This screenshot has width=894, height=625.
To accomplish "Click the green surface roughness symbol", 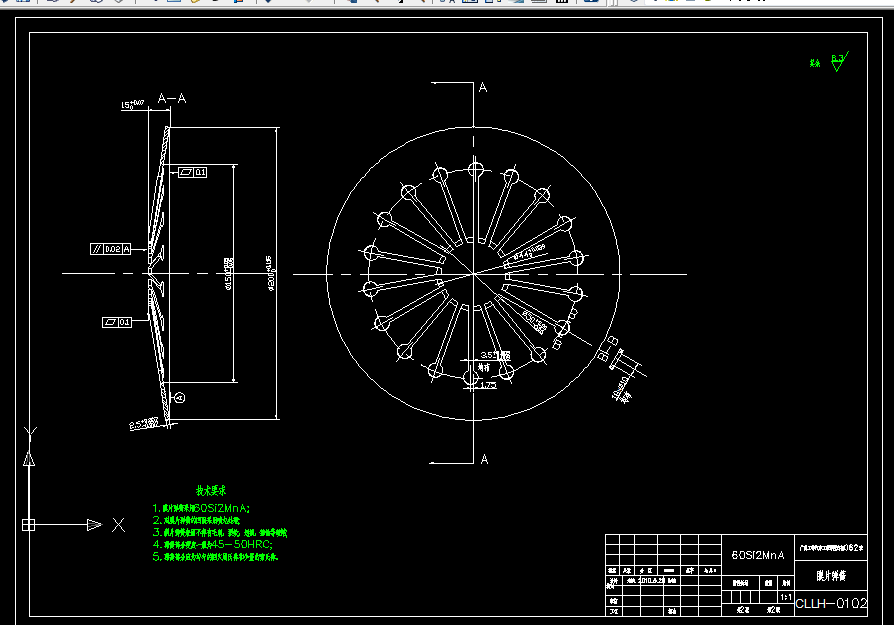I will (x=839, y=62).
